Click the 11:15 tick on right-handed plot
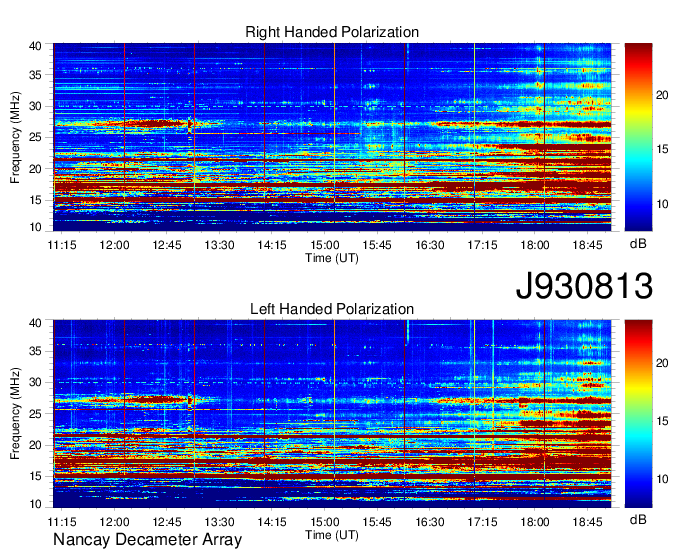The height and width of the screenshot is (552, 680). (62, 245)
